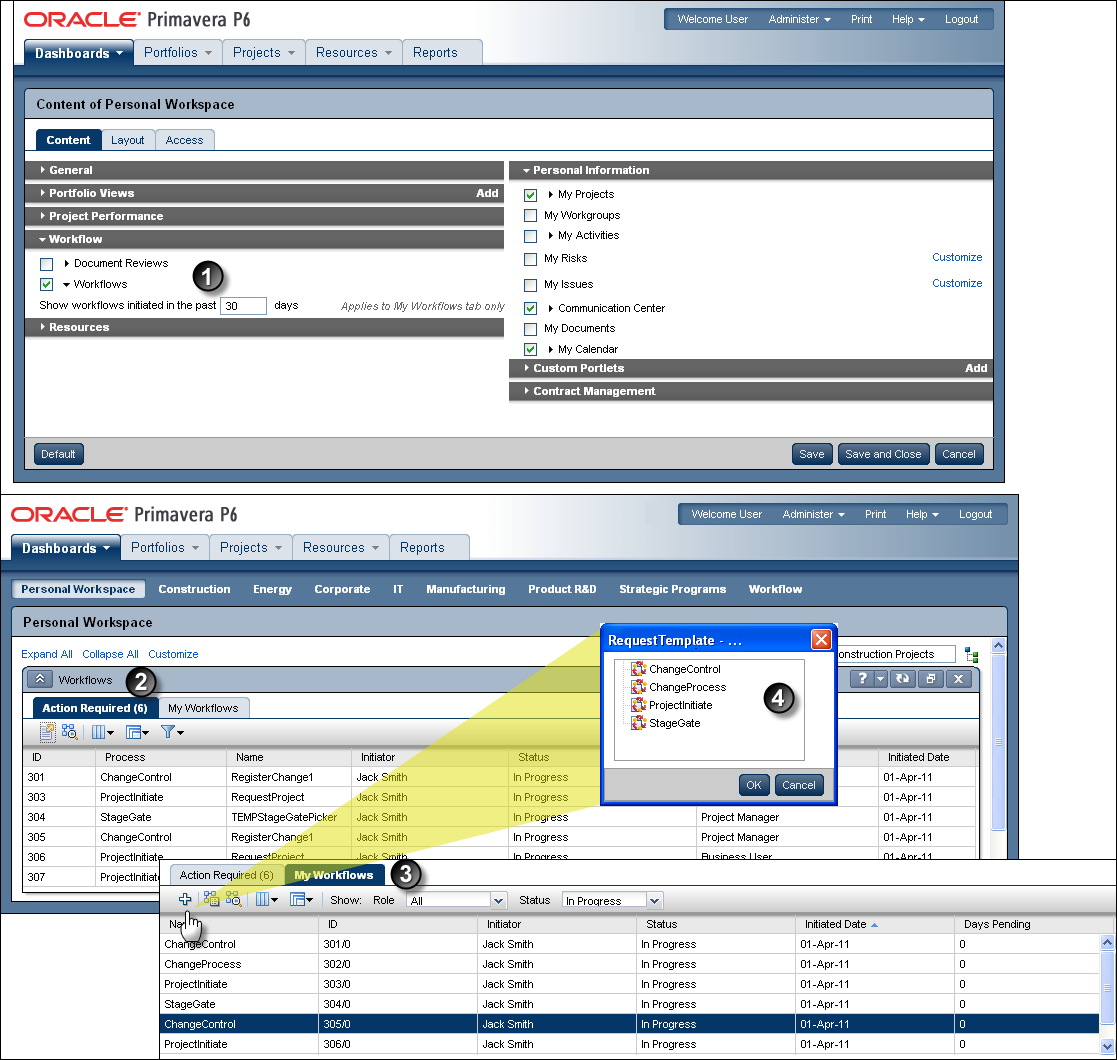Viewport: 1117px width, 1060px height.
Task: Click the Workflows portlet refresh icon
Action: point(903,679)
